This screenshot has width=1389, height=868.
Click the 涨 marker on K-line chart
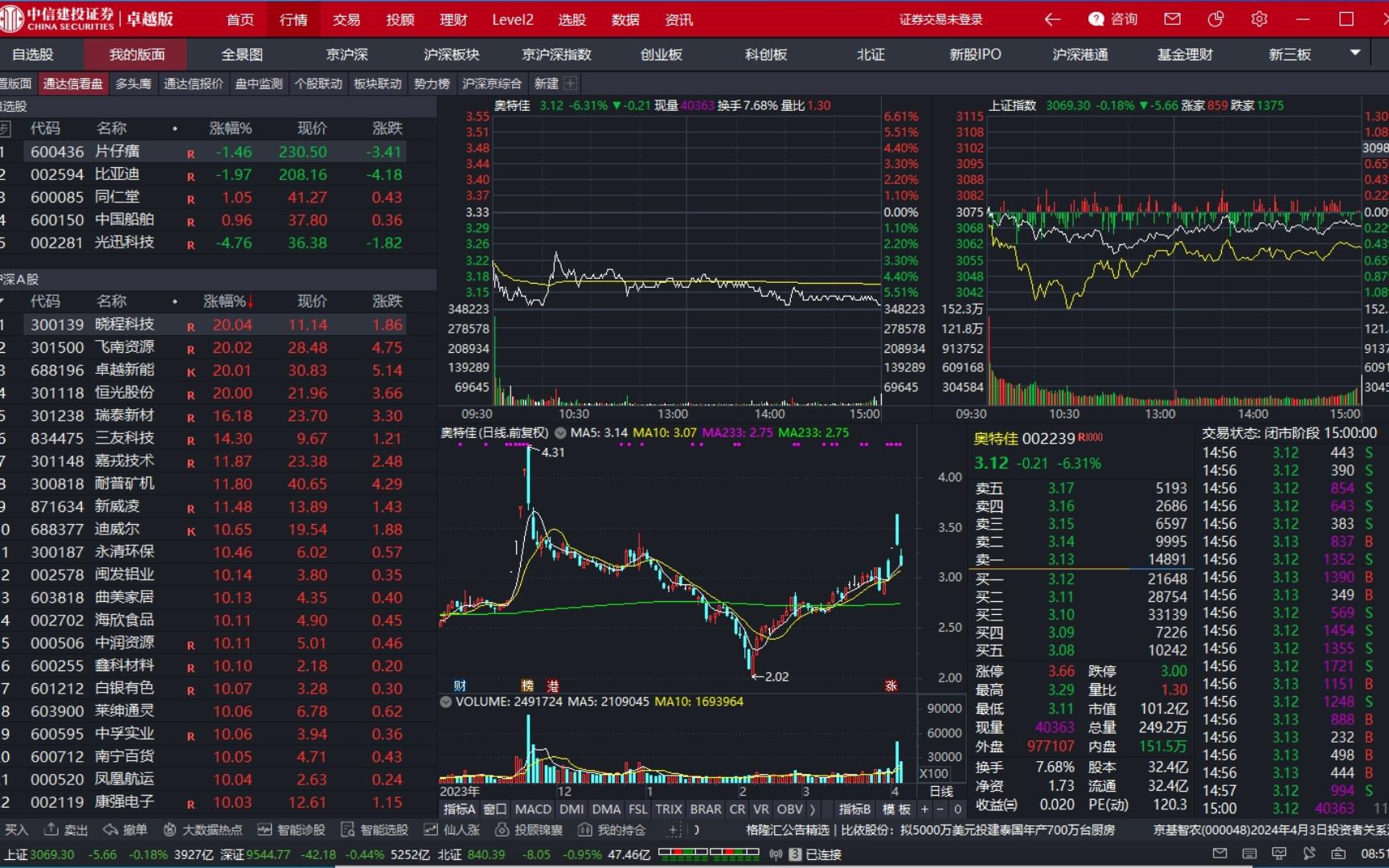coord(891,686)
